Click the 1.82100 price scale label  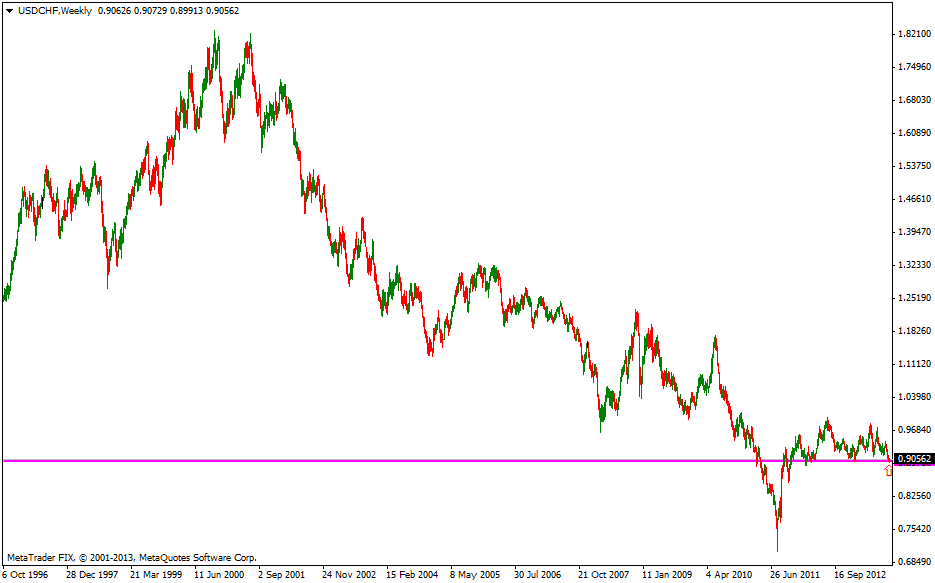pos(914,34)
